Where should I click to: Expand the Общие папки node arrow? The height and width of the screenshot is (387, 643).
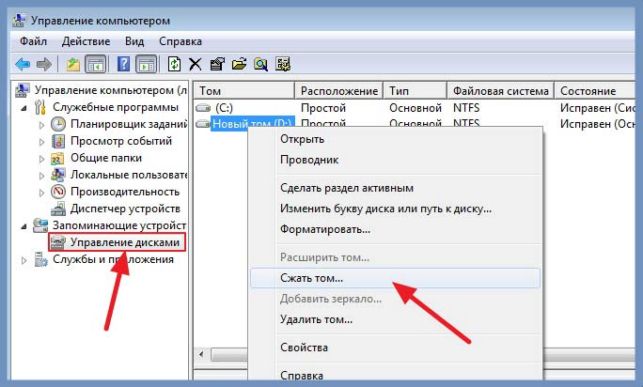pos(41,159)
